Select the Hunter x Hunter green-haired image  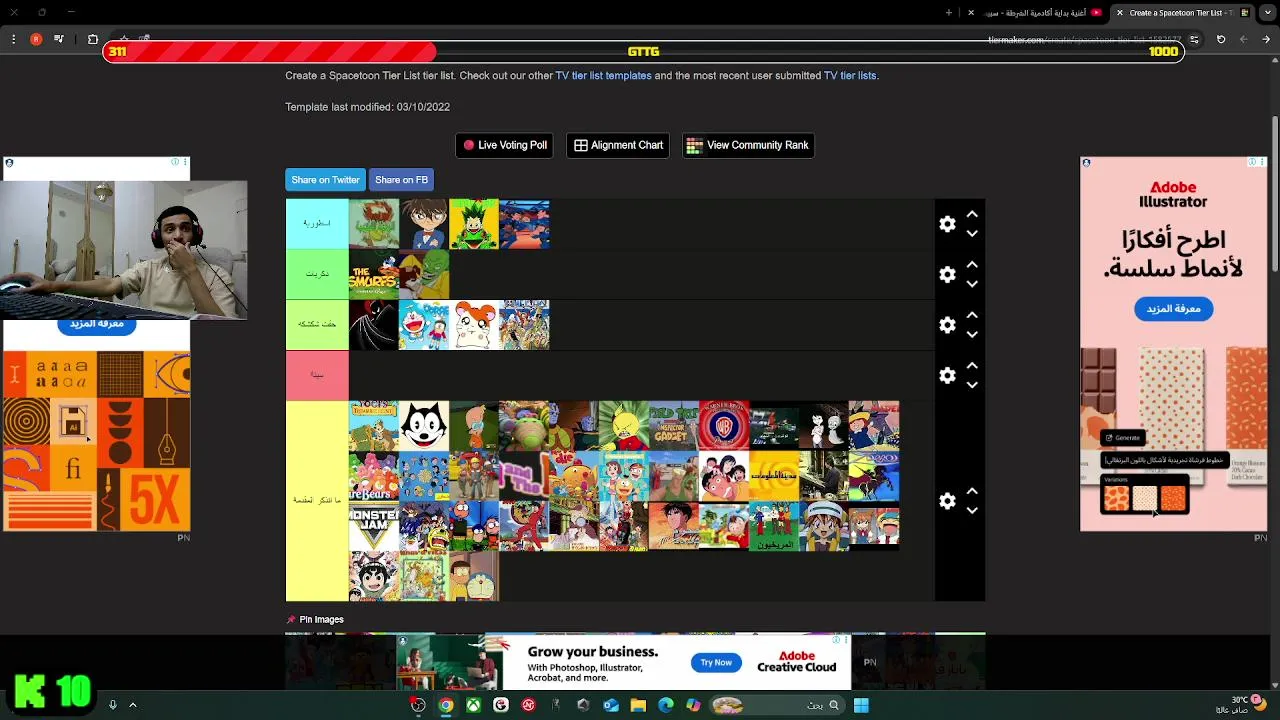pyautogui.click(x=474, y=224)
